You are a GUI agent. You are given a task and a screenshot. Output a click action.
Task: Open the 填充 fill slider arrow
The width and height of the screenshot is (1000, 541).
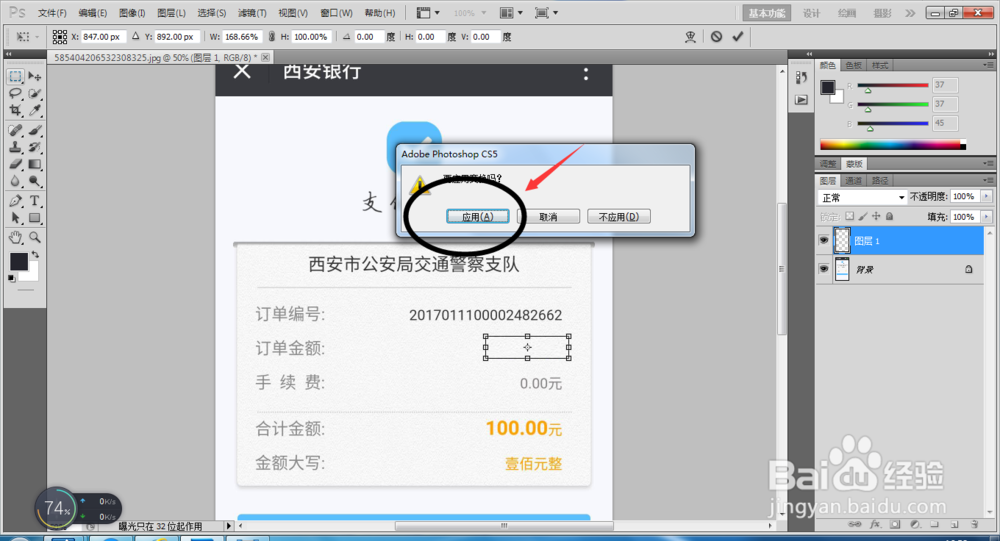[987, 217]
